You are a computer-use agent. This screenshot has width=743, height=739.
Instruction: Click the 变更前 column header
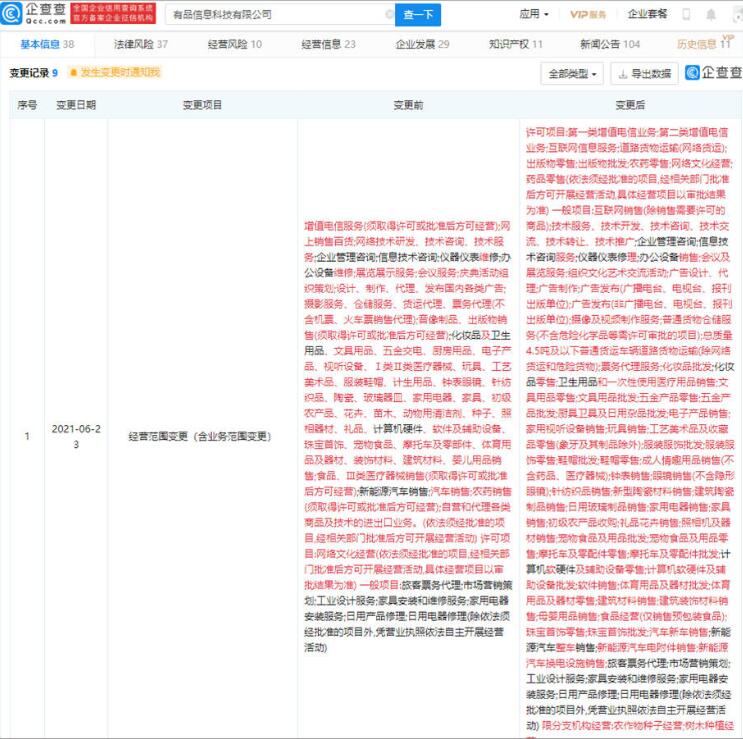[408, 105]
